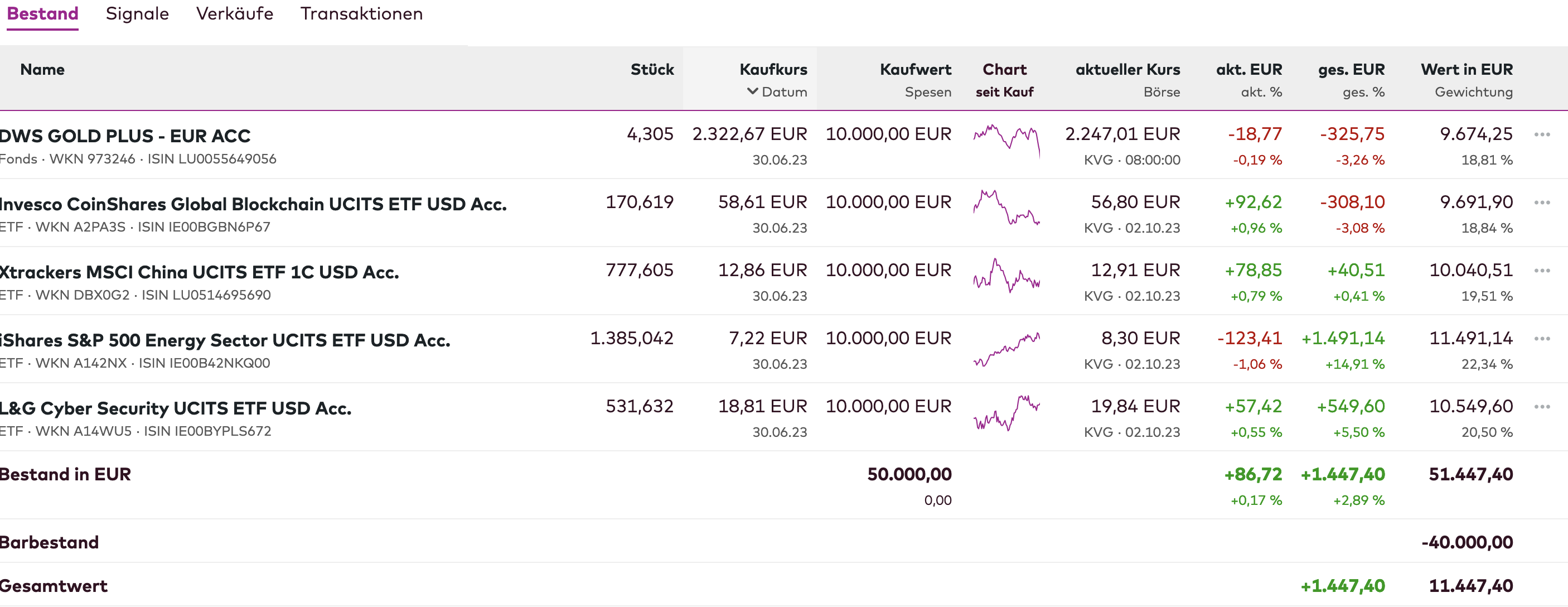Viewport: 1568px width, 607px height.
Task: Open the Transaktionen tab
Action: pyautogui.click(x=361, y=13)
